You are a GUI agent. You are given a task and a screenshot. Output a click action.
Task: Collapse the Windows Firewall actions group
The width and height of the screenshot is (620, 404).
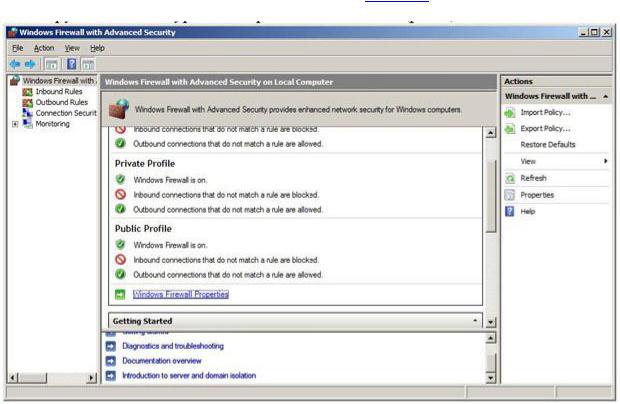[x=605, y=96]
